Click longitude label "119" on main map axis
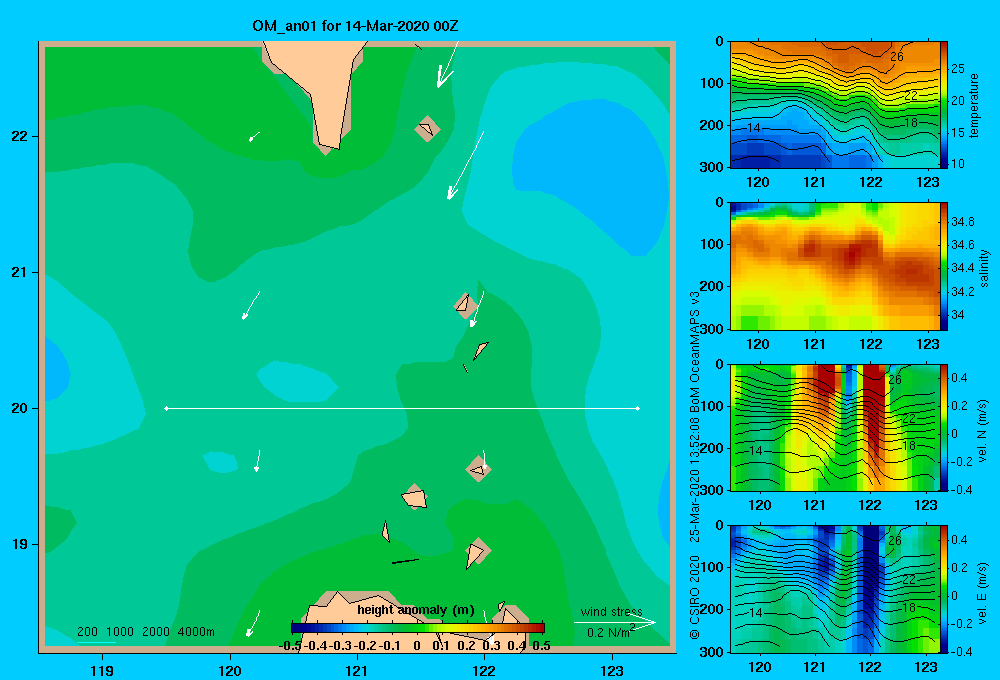Screen dimensions: 1000x680 102,670
